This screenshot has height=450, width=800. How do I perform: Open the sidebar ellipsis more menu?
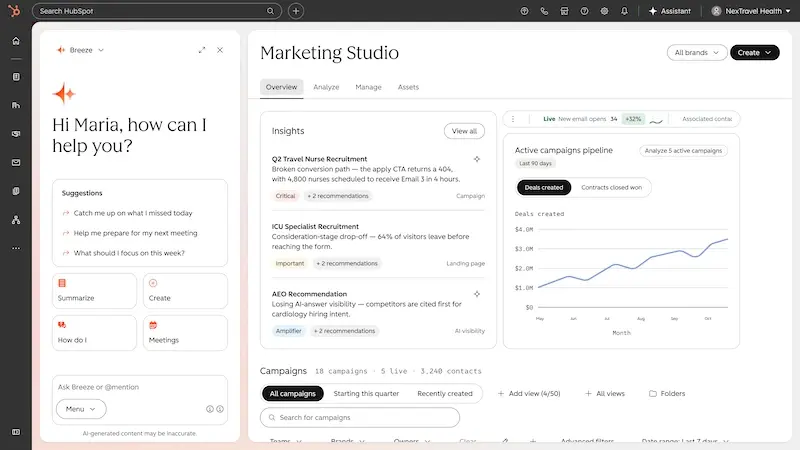[16, 248]
